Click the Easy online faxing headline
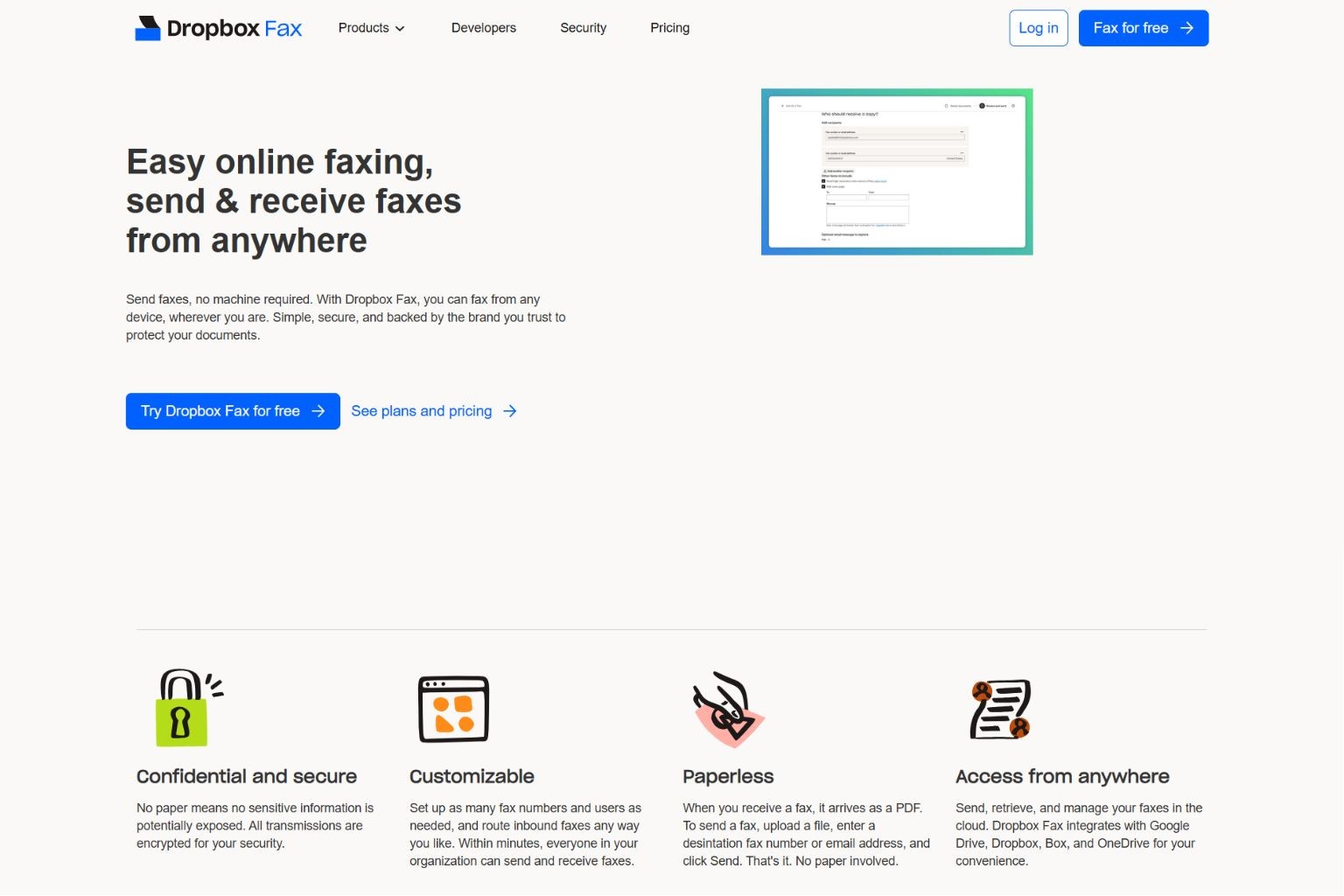 293,201
